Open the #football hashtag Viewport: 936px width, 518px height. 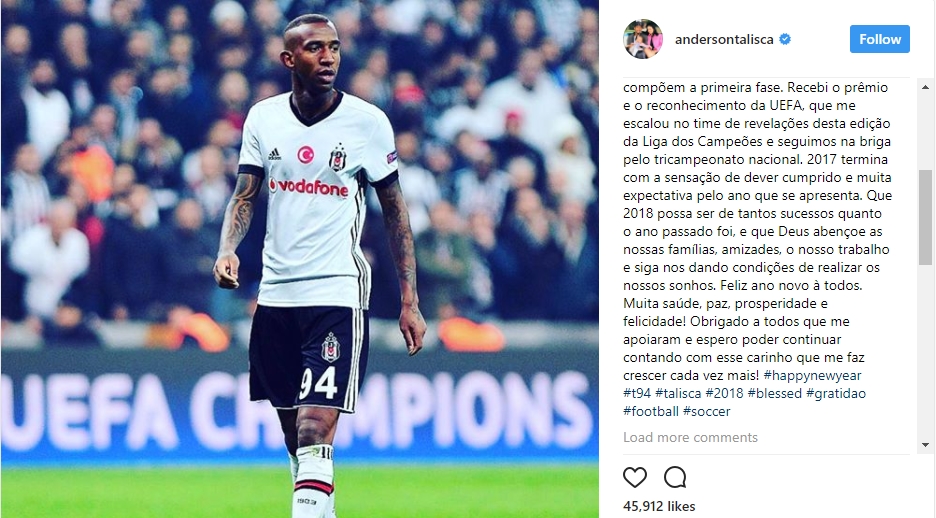pos(651,411)
